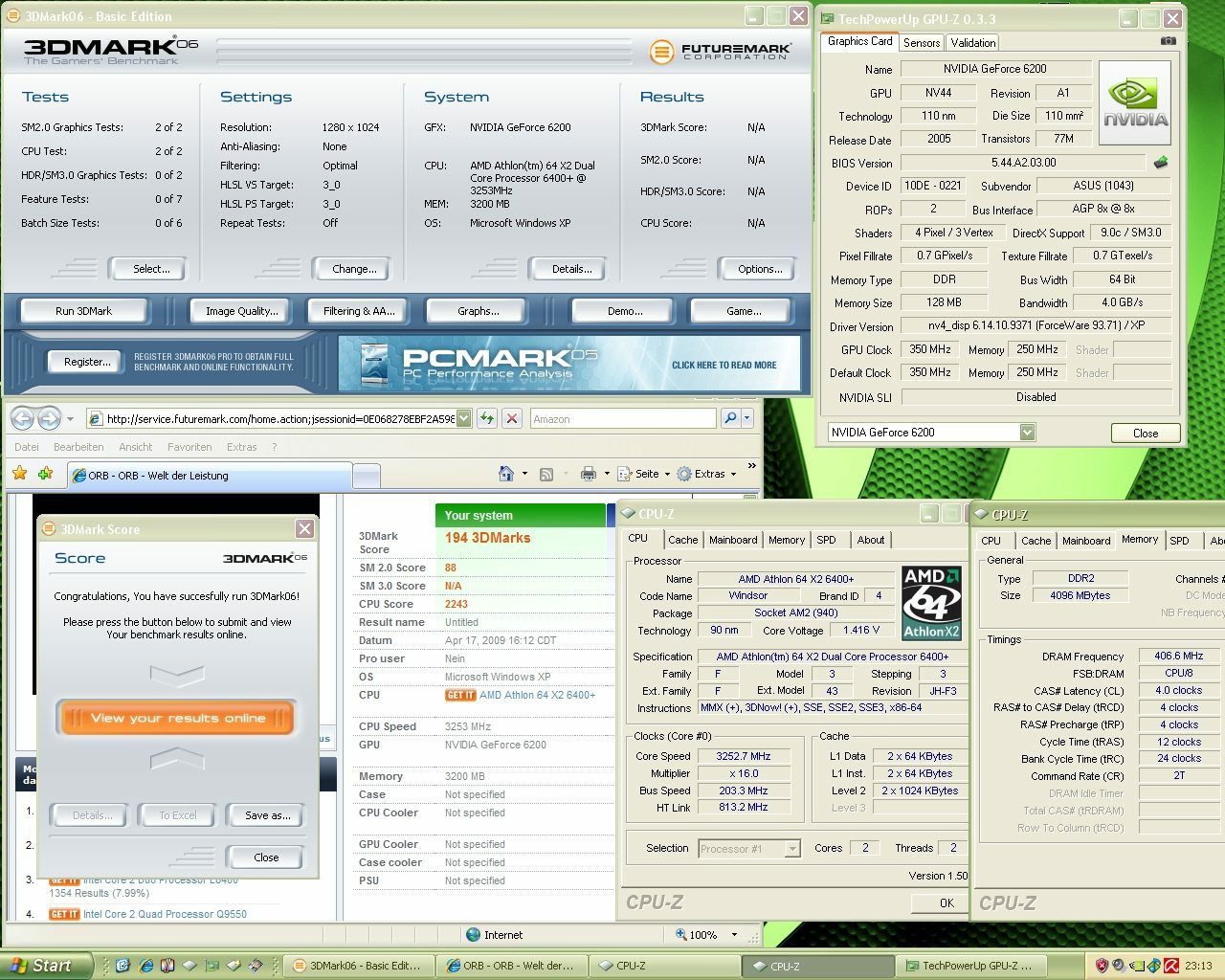Click the Run 3DMark button
1225x980 pixels.
point(84,311)
